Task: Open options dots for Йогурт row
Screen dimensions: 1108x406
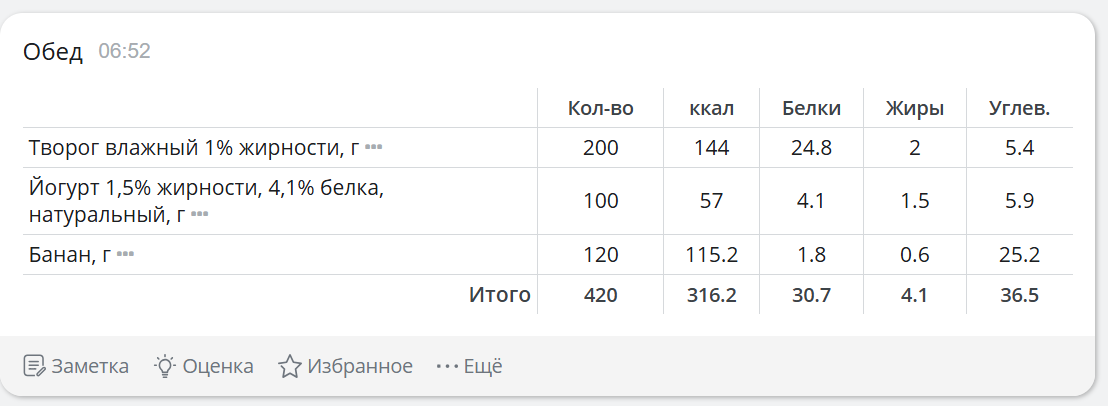Action: [x=200, y=214]
